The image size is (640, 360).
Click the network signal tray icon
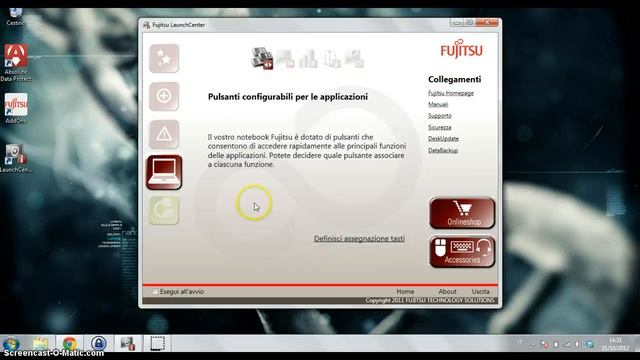[567, 344]
